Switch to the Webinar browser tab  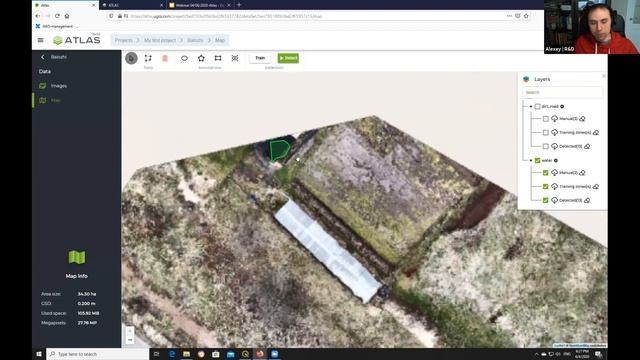(x=199, y=5)
